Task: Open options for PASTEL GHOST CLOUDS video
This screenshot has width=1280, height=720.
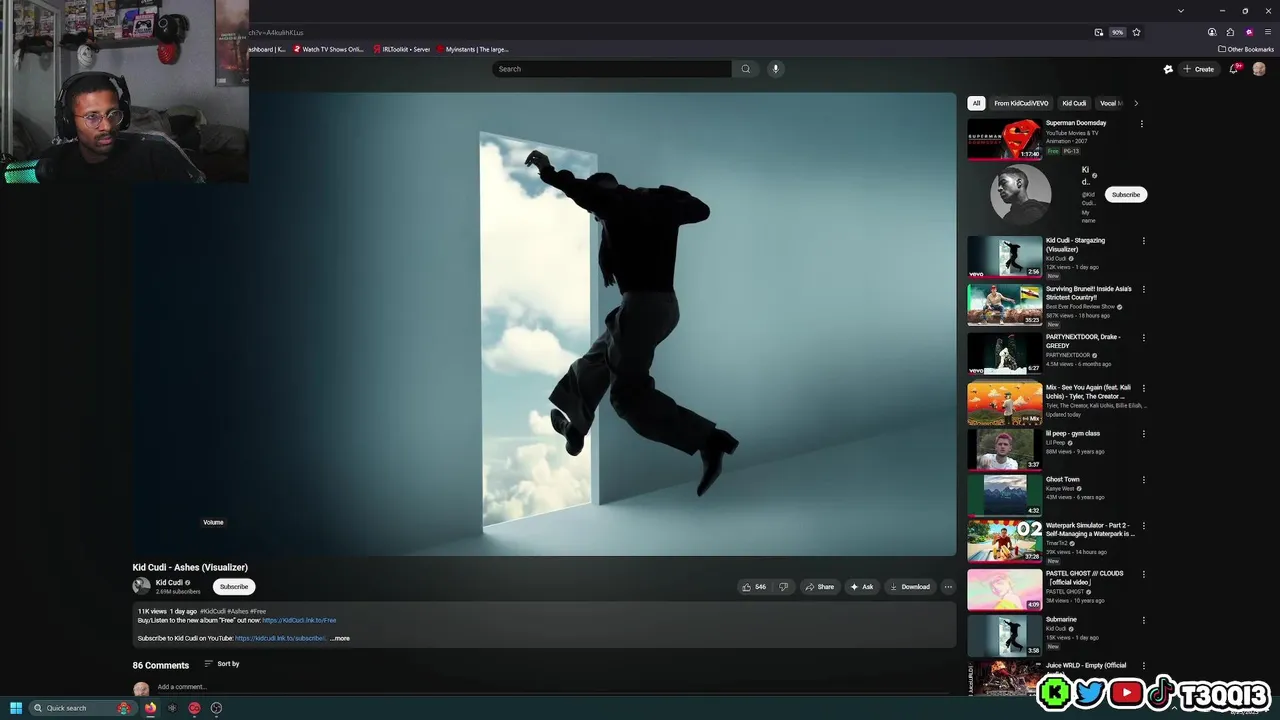Action: [1143, 574]
